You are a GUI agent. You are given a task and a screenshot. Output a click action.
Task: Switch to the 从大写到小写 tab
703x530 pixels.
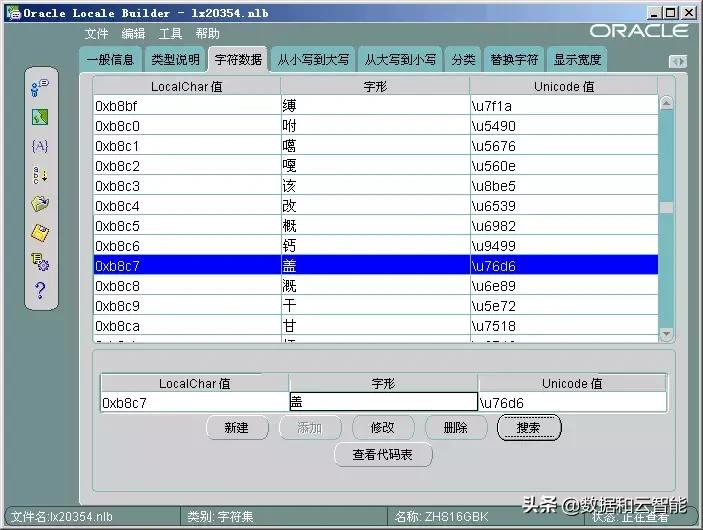tap(400, 59)
